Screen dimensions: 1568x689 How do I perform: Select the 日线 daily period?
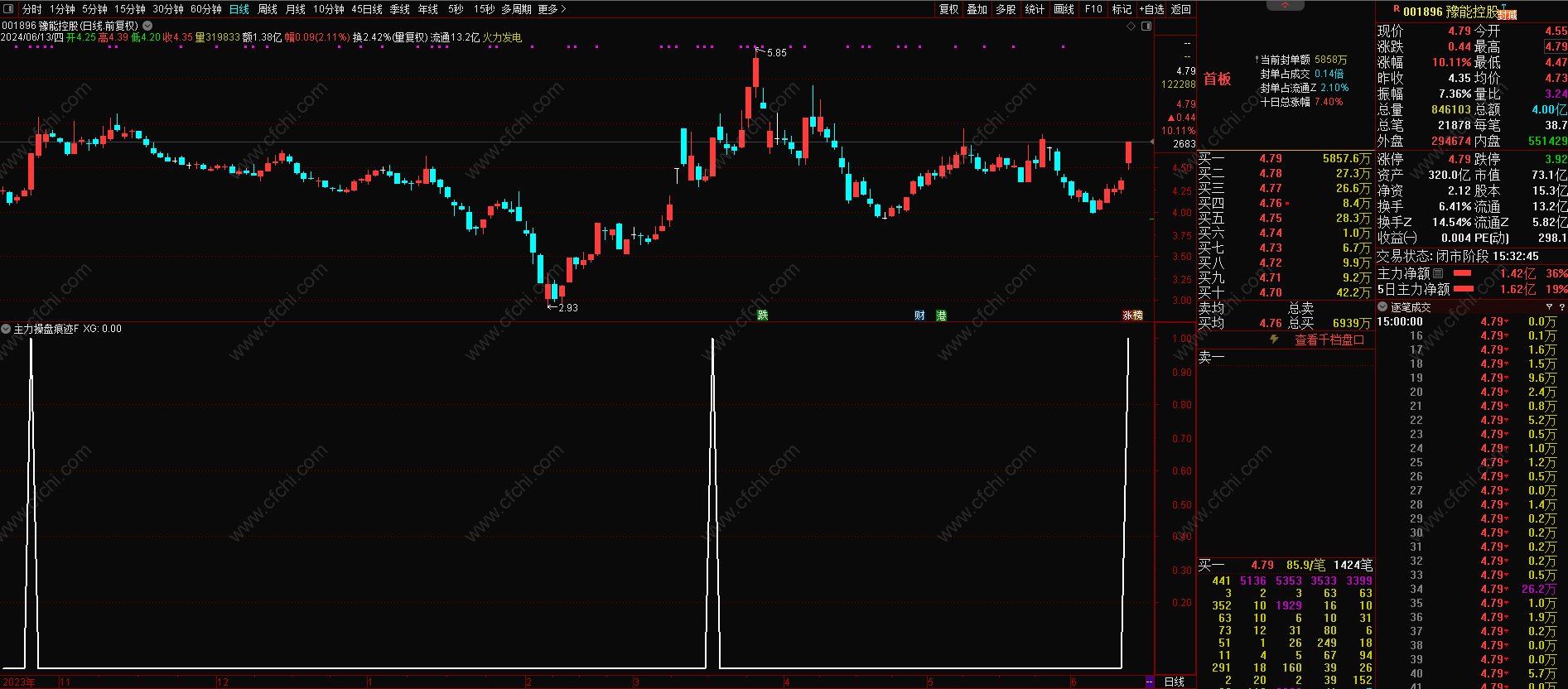pyautogui.click(x=239, y=9)
